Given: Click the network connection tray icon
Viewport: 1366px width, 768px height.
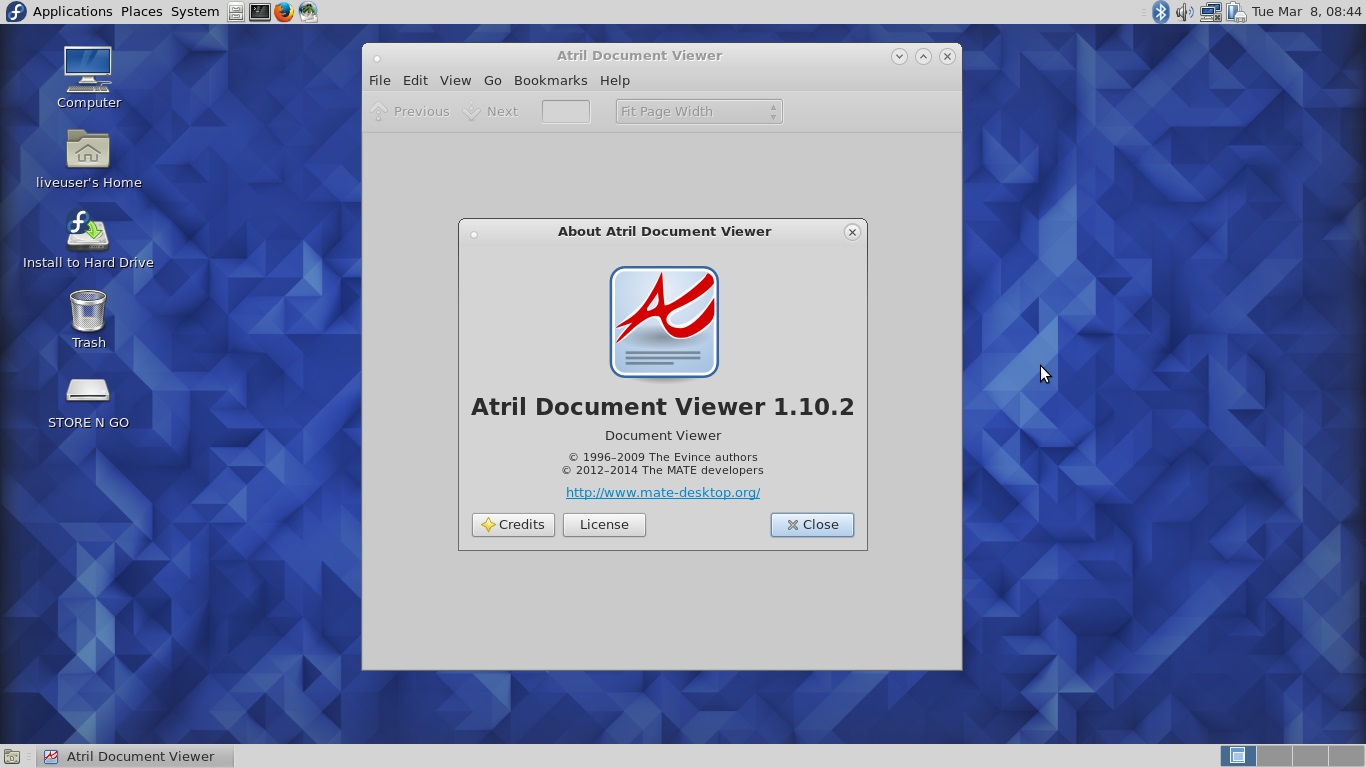Looking at the screenshot, I should (x=1210, y=12).
